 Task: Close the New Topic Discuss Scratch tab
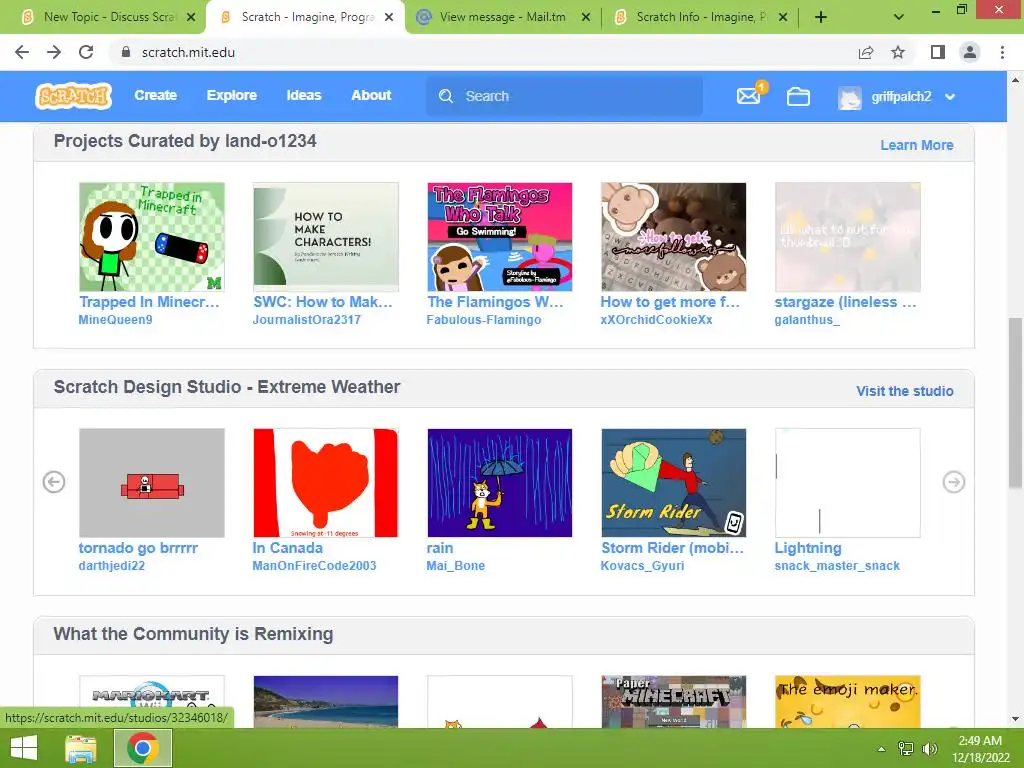coord(191,18)
